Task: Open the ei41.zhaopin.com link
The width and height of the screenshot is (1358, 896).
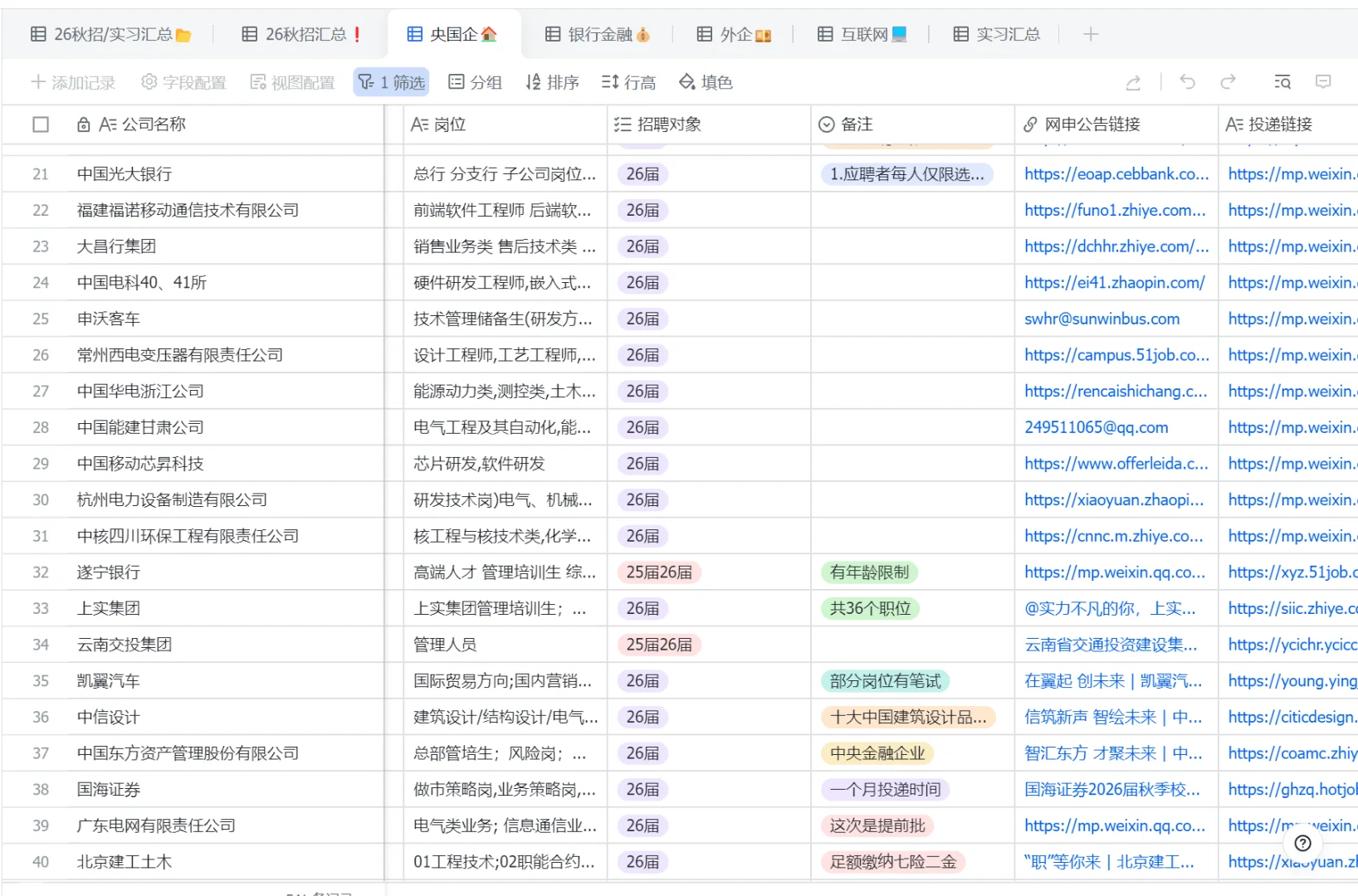Action: click(x=1115, y=283)
